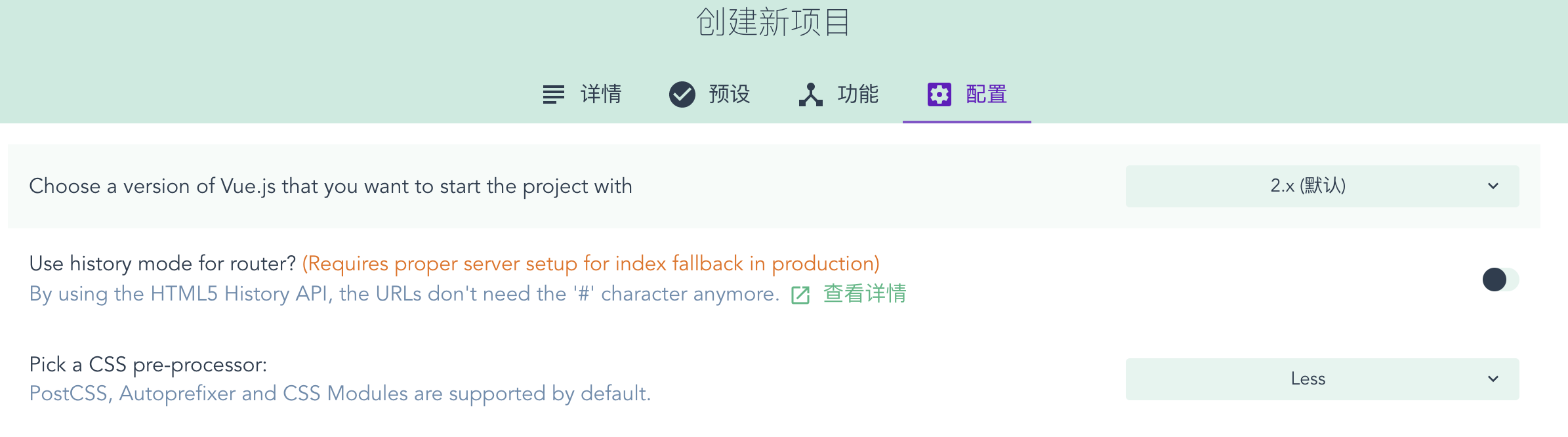Switch to the 详情 tab

(582, 94)
